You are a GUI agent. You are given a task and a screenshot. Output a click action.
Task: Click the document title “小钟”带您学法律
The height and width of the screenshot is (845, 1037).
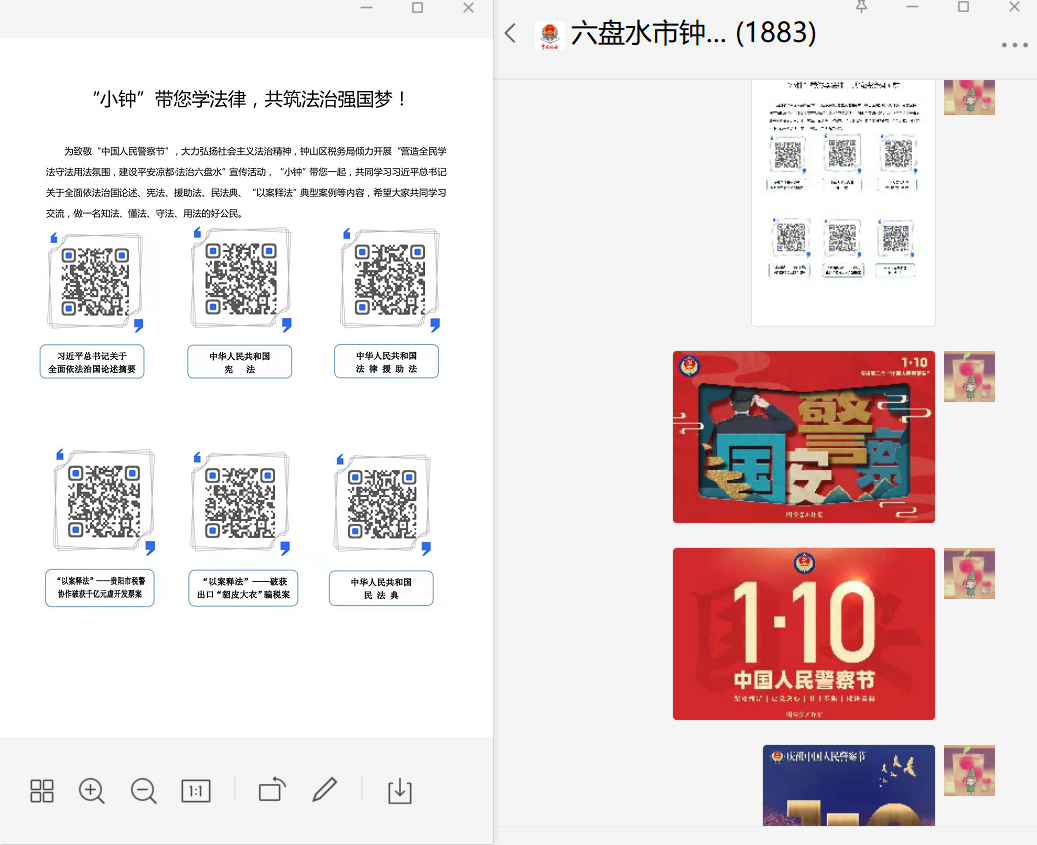tap(249, 99)
